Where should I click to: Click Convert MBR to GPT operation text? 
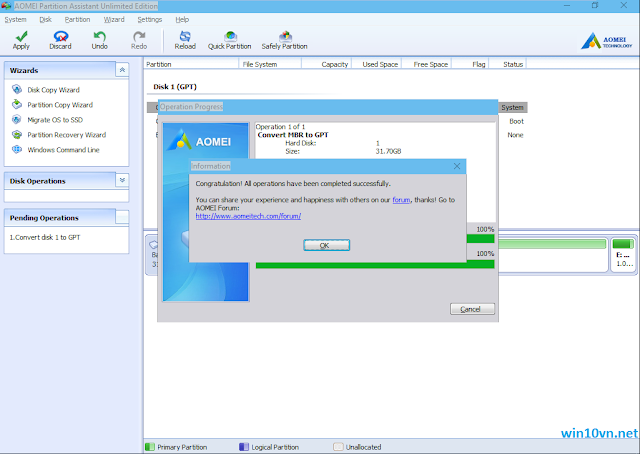293,135
